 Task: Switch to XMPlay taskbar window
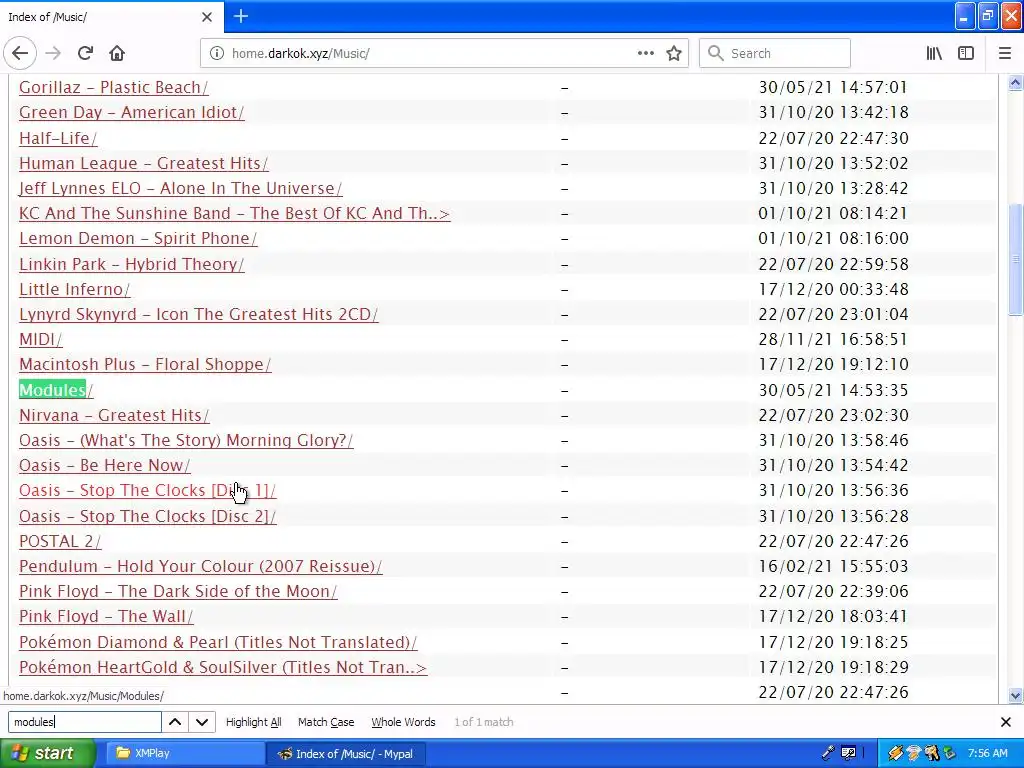185,754
